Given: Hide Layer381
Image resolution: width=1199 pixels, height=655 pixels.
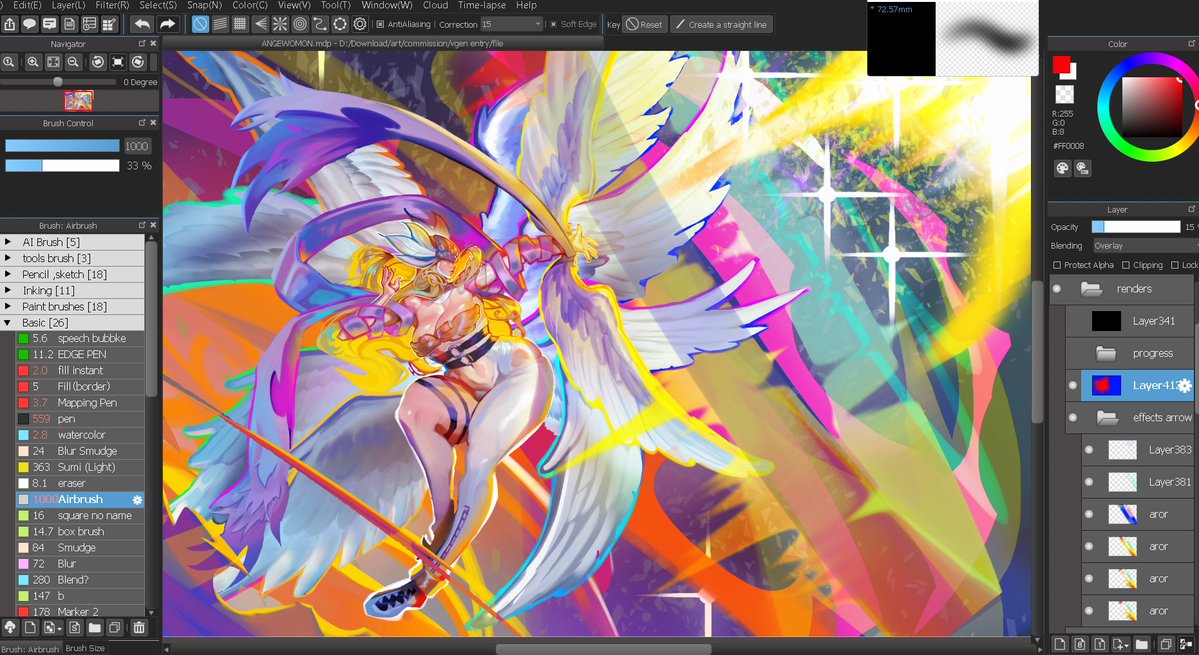Looking at the screenshot, I should [1089, 482].
